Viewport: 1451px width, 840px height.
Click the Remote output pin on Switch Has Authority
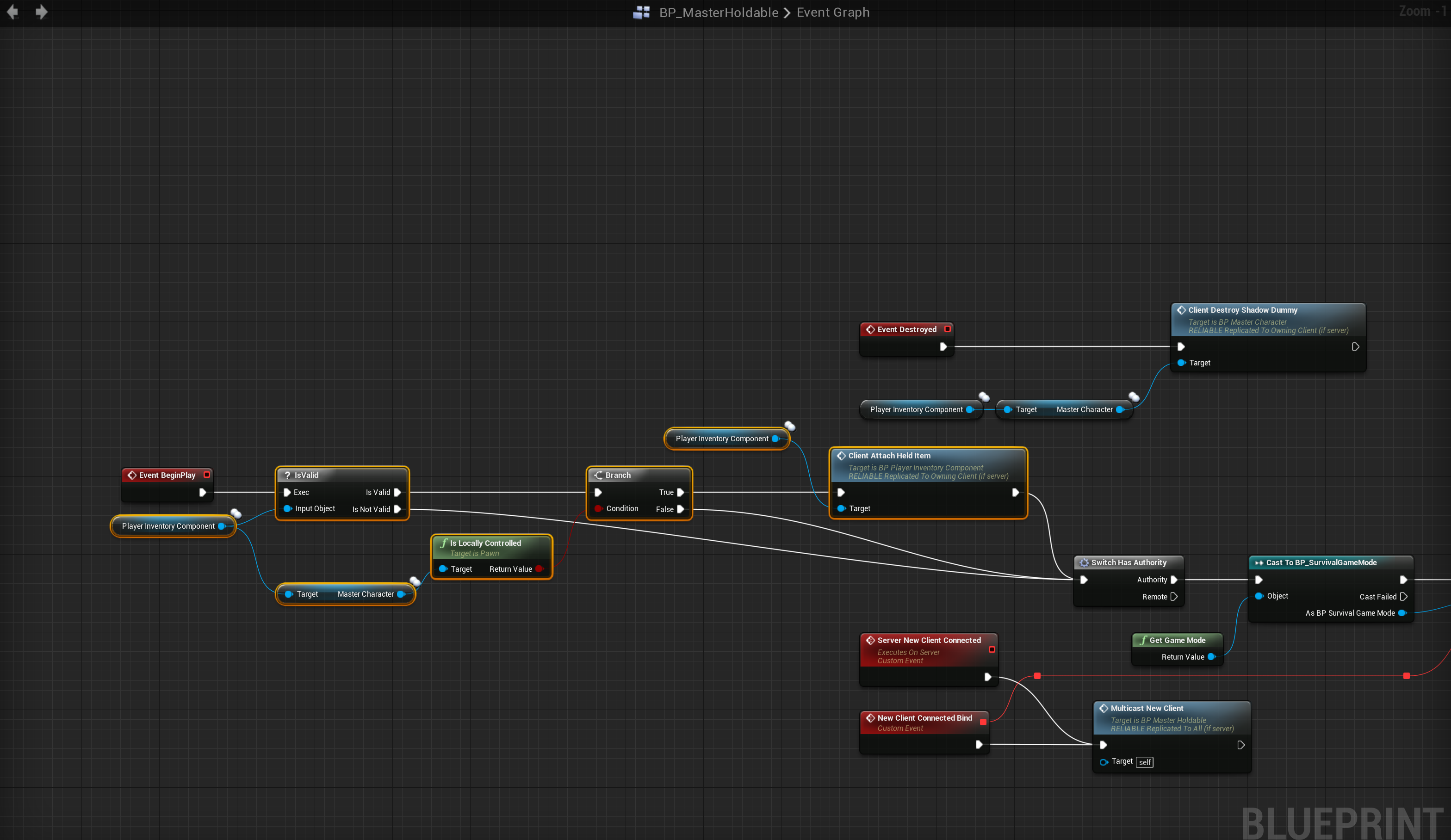tap(1173, 596)
